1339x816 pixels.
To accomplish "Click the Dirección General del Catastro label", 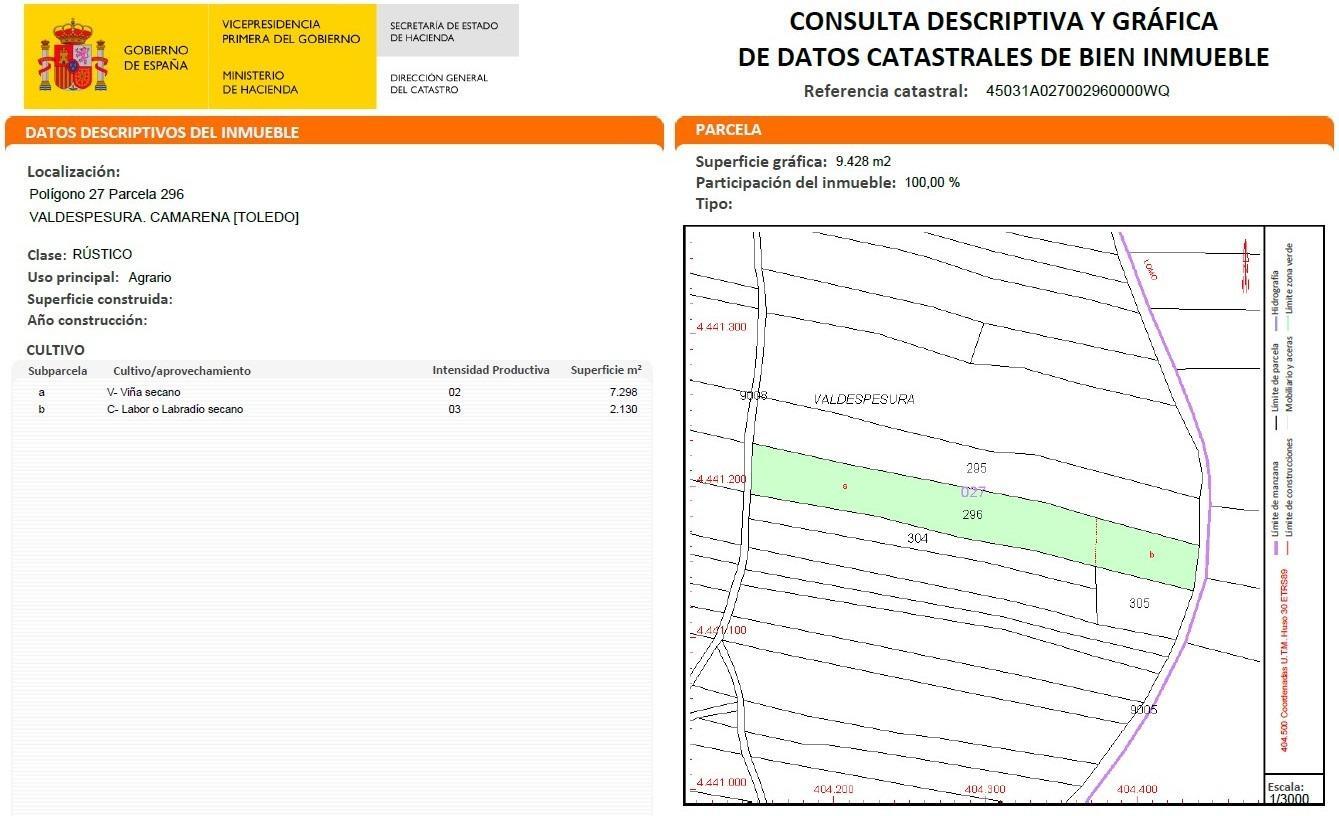I will (x=439, y=84).
